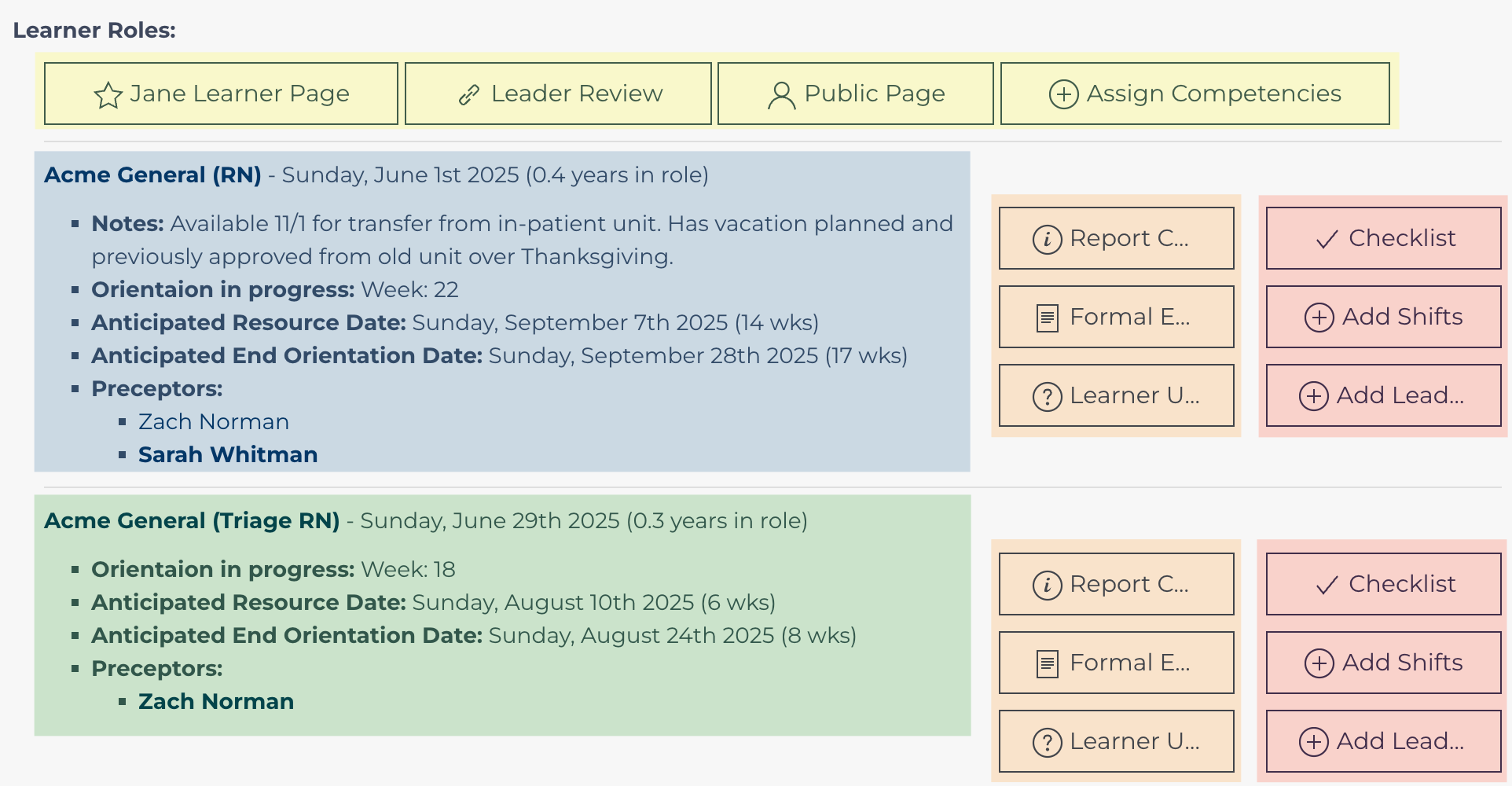
Task: Click the plus icon on Assign Competencies
Action: [1063, 94]
